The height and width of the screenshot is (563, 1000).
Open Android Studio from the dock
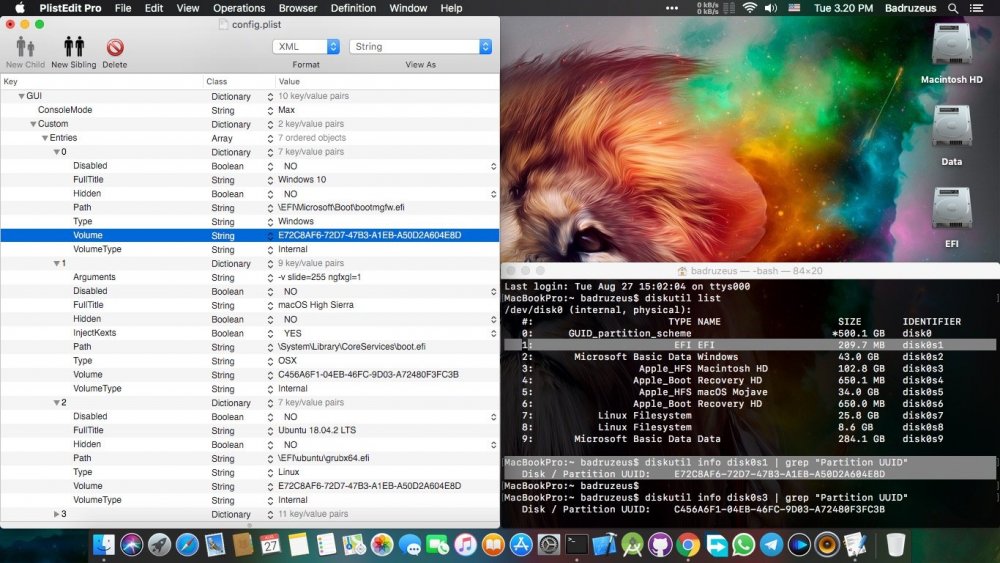point(632,545)
